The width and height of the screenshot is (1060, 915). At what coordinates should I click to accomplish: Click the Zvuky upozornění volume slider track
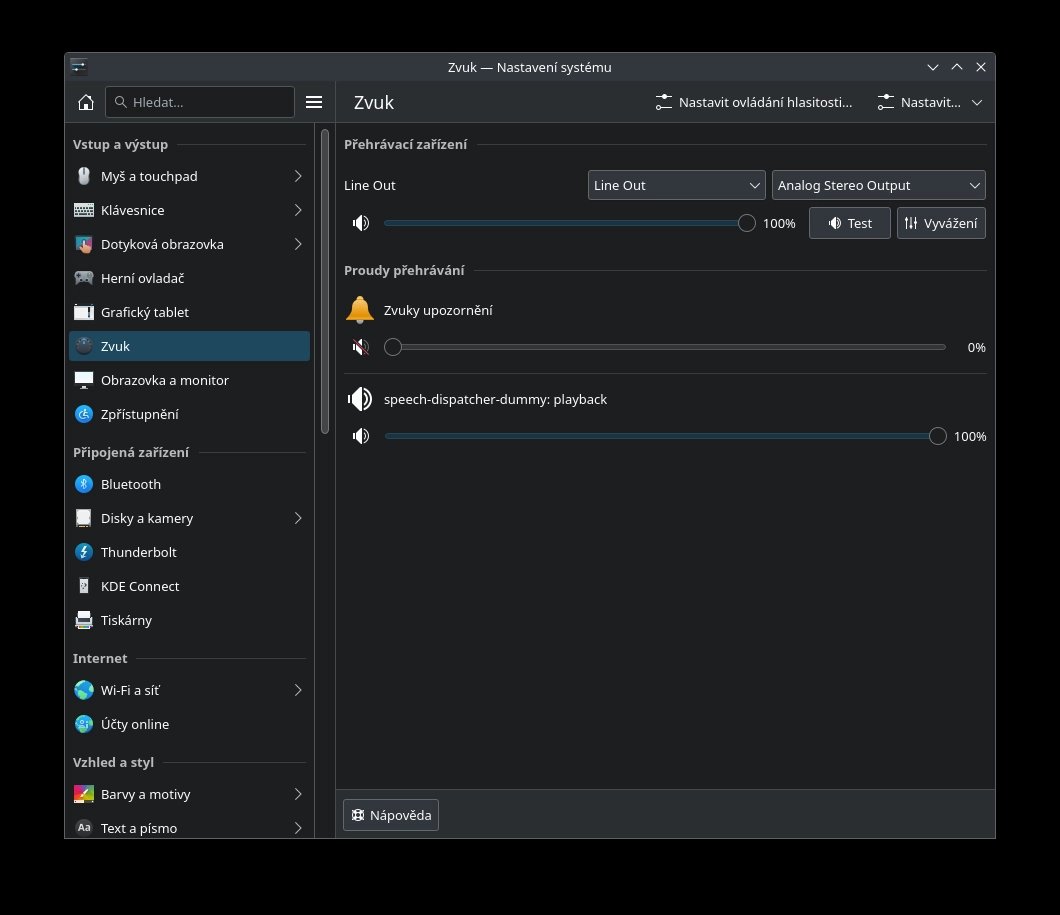point(668,347)
